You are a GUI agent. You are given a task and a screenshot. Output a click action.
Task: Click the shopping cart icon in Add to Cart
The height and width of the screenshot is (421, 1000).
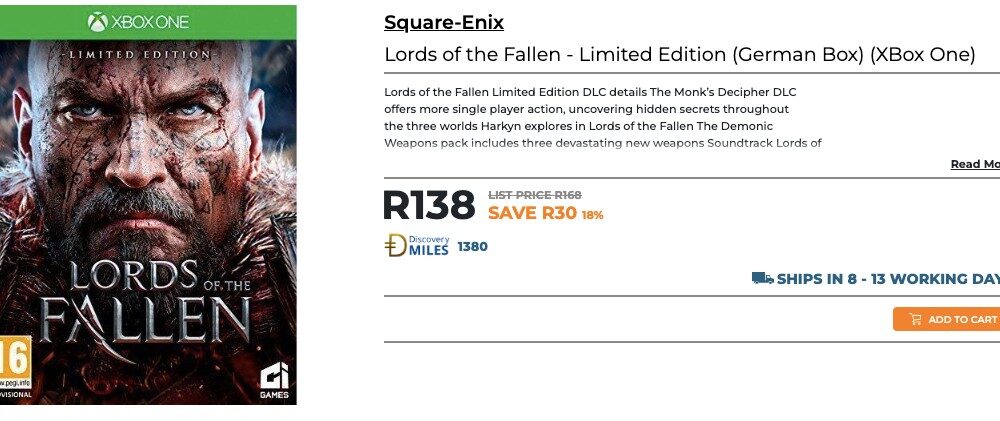(x=915, y=320)
